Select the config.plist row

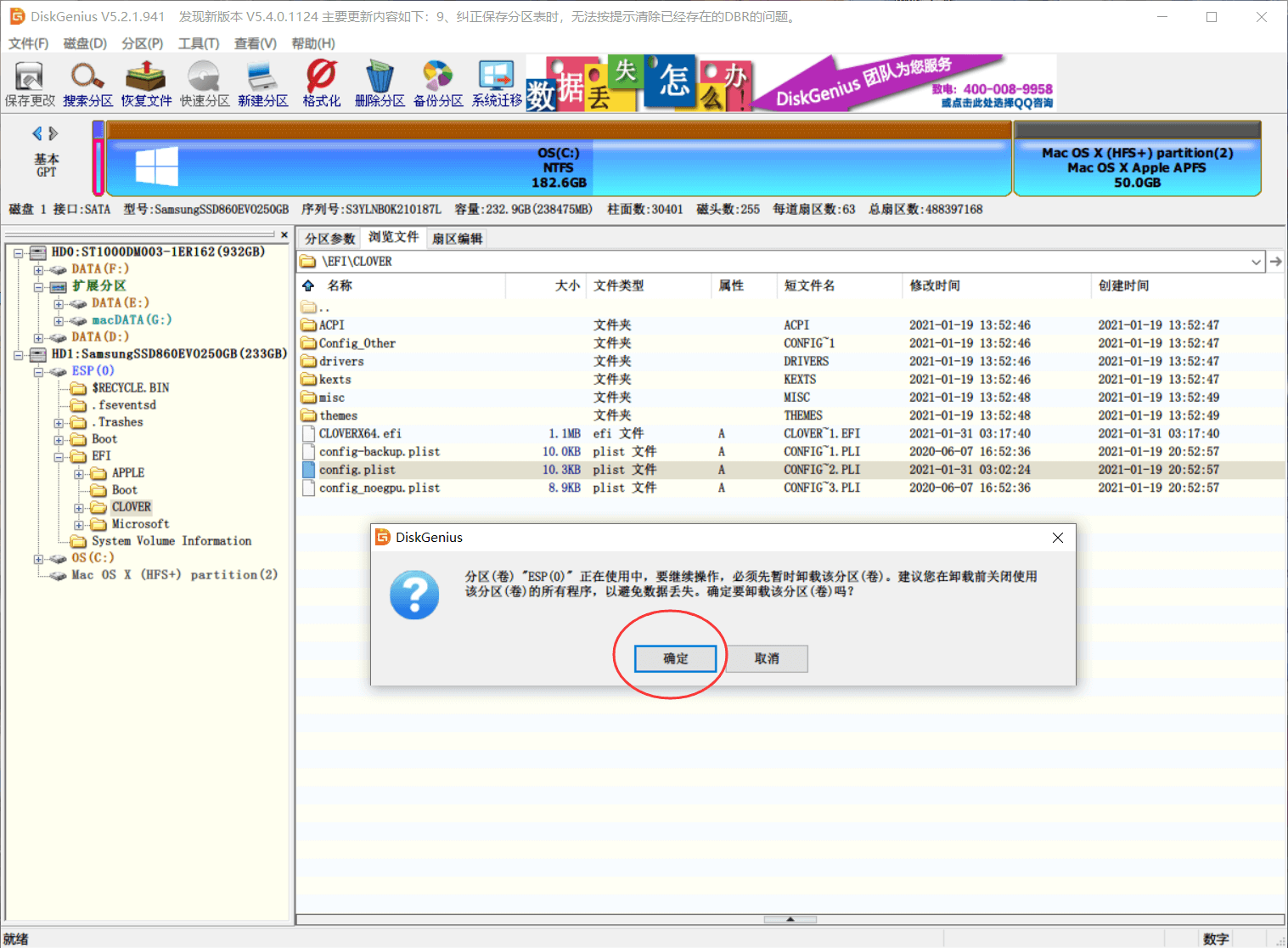[x=790, y=470]
